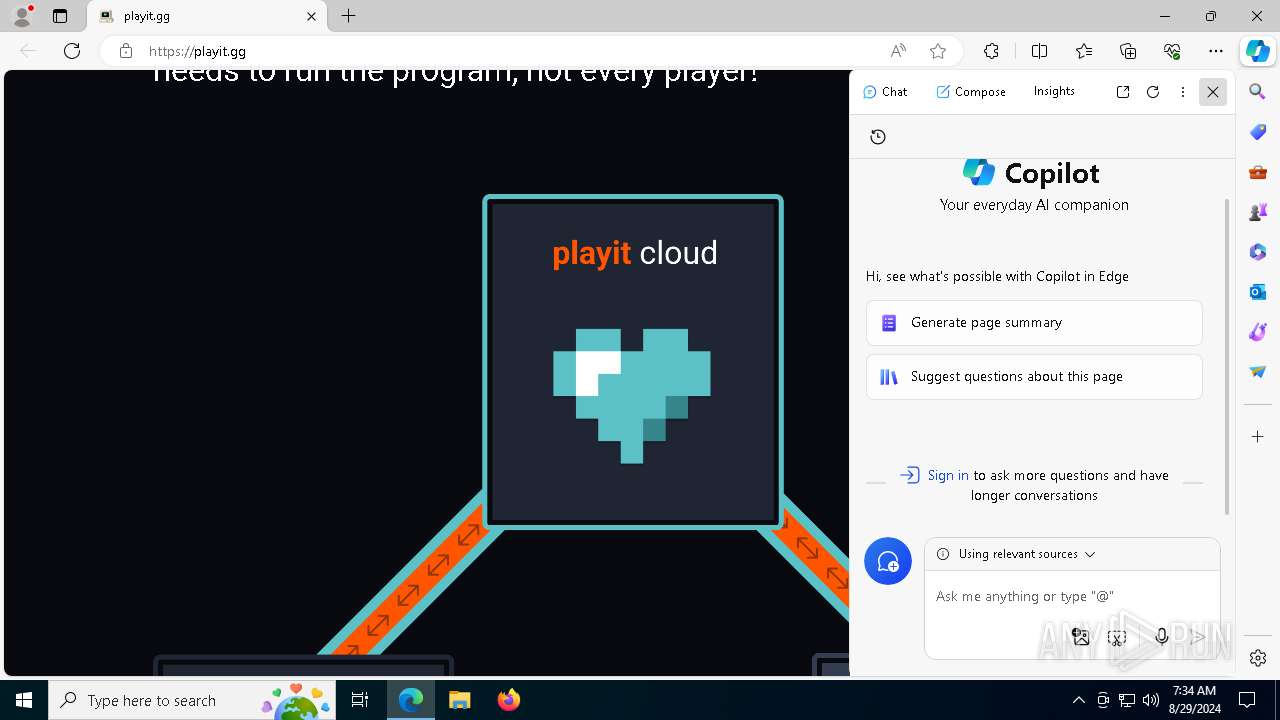Close the Copilot pane
Image resolution: width=1280 pixels, height=720 pixels.
(x=1212, y=92)
